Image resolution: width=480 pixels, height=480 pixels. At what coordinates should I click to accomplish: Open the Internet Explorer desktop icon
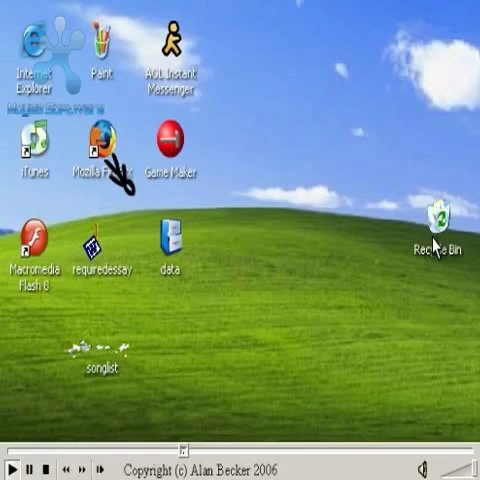click(34, 41)
